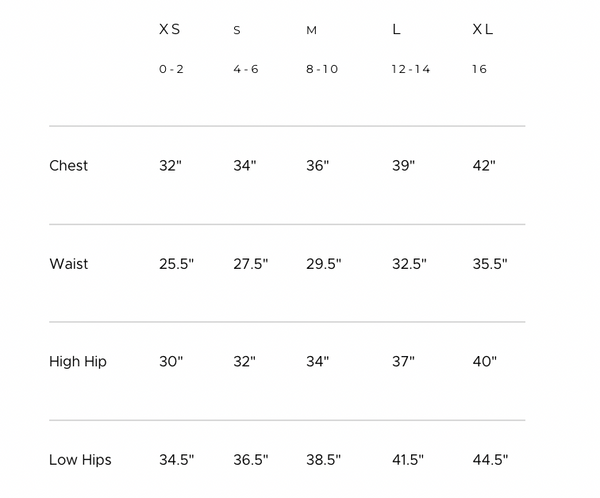Image resolution: width=600 pixels, height=498 pixels.
Task: Select the M size column header
Action: [311, 30]
